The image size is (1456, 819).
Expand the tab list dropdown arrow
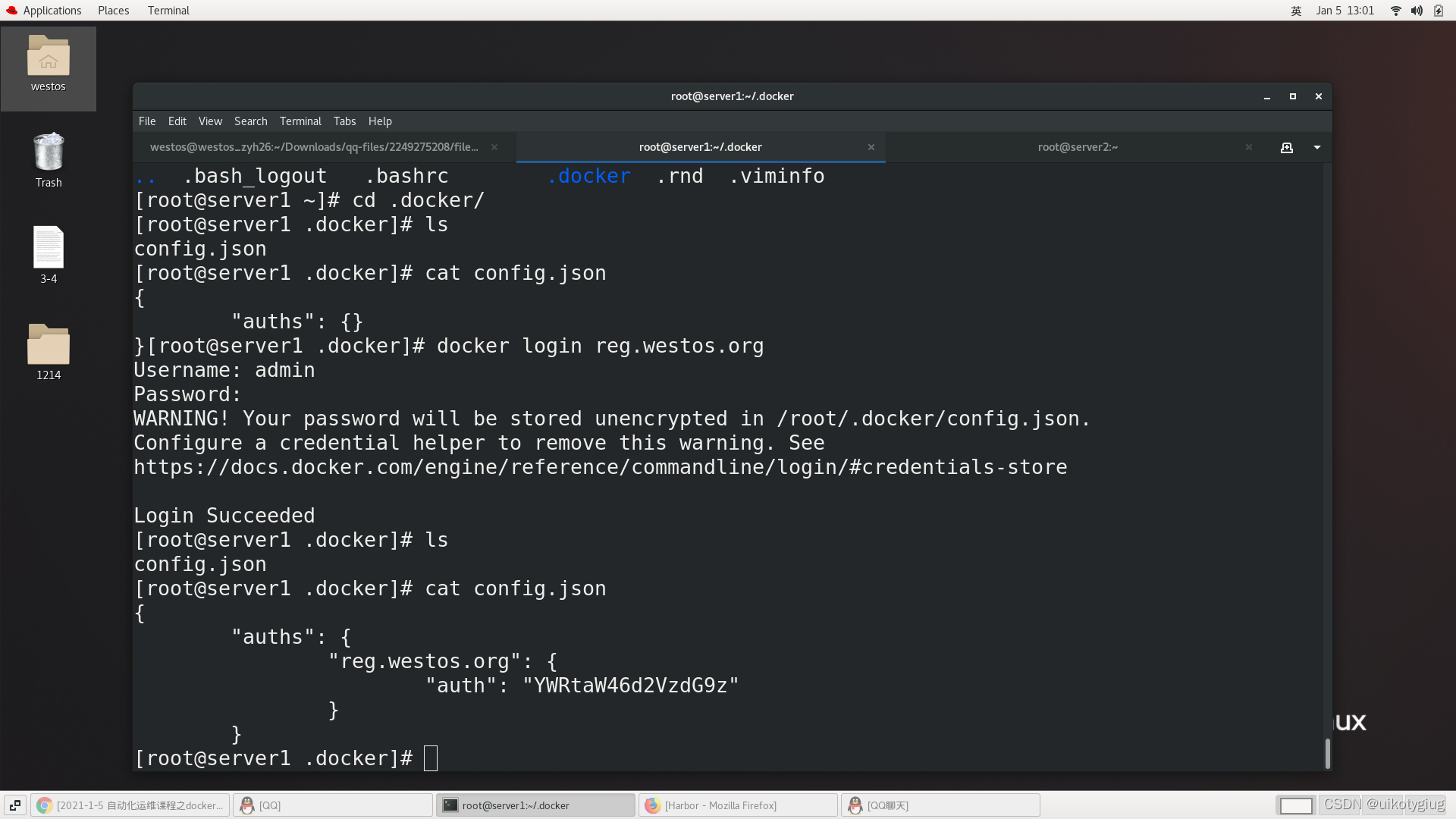click(x=1317, y=148)
